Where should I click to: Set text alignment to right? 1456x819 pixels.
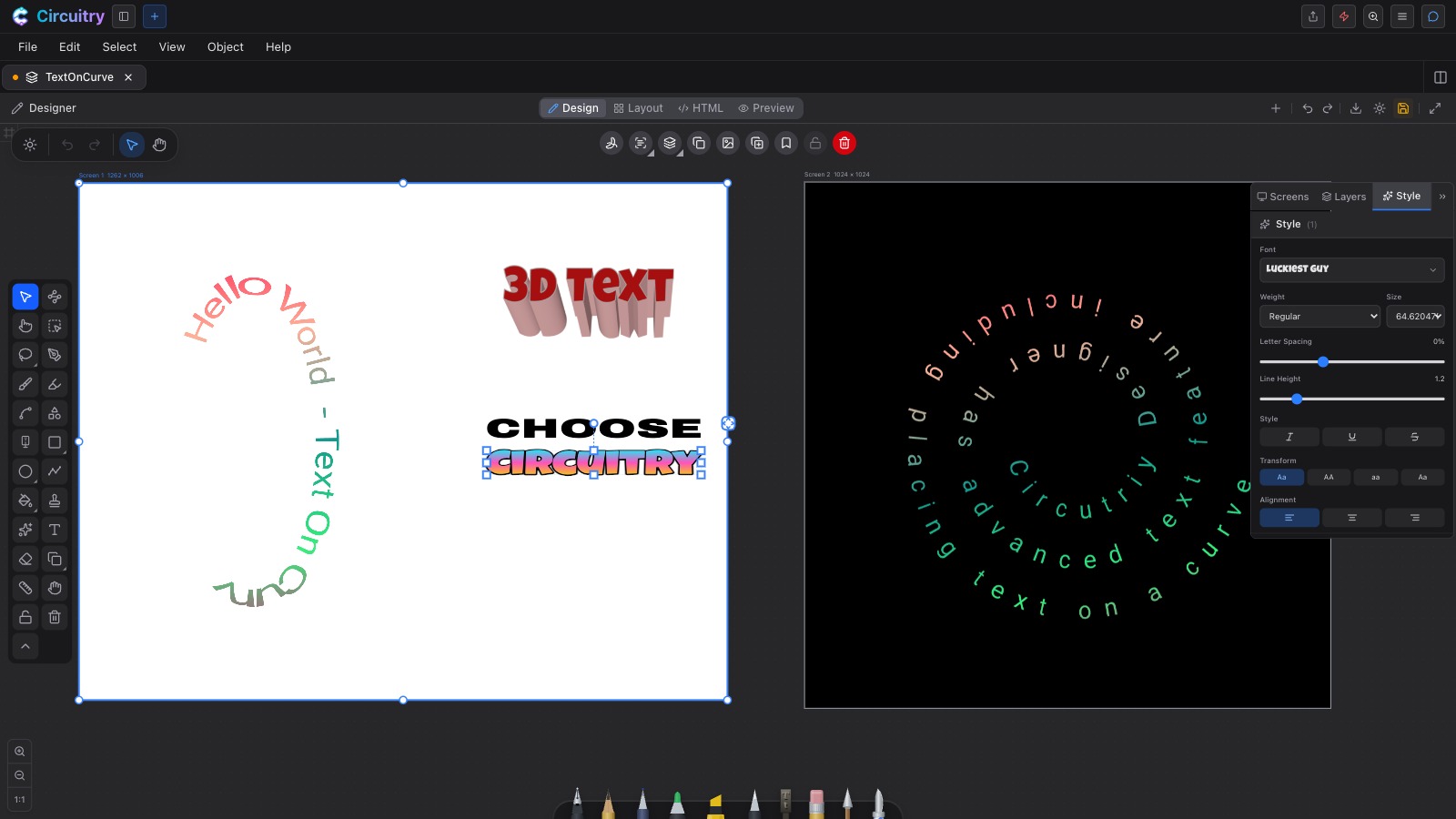[1415, 518]
